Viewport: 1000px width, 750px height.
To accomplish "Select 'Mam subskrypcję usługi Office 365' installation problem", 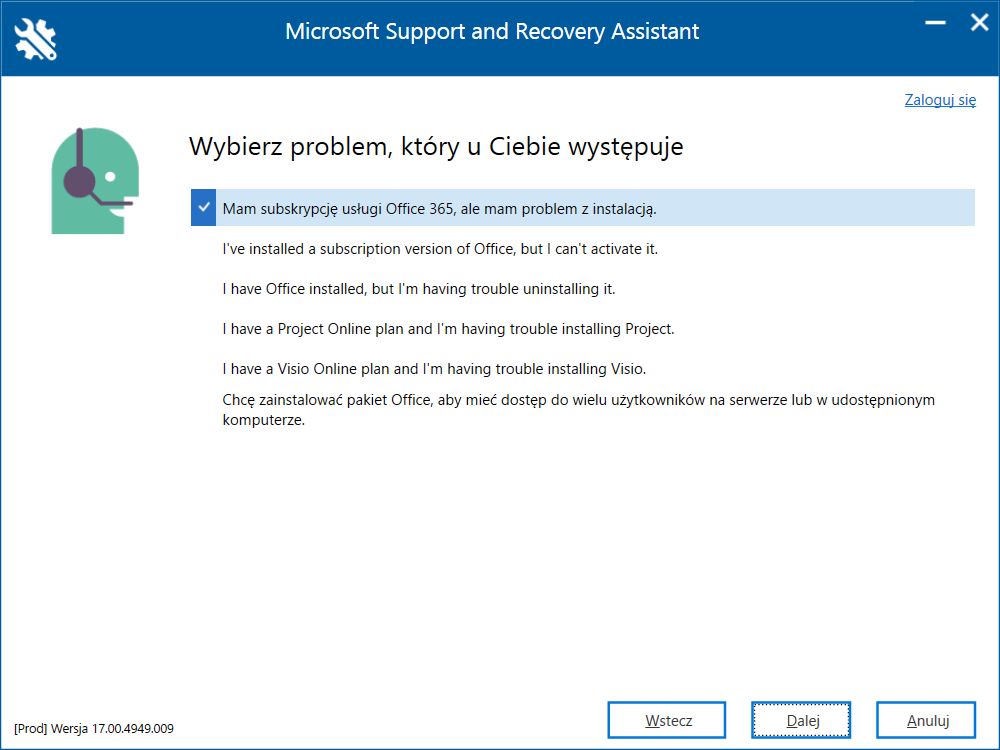I will click(x=583, y=208).
